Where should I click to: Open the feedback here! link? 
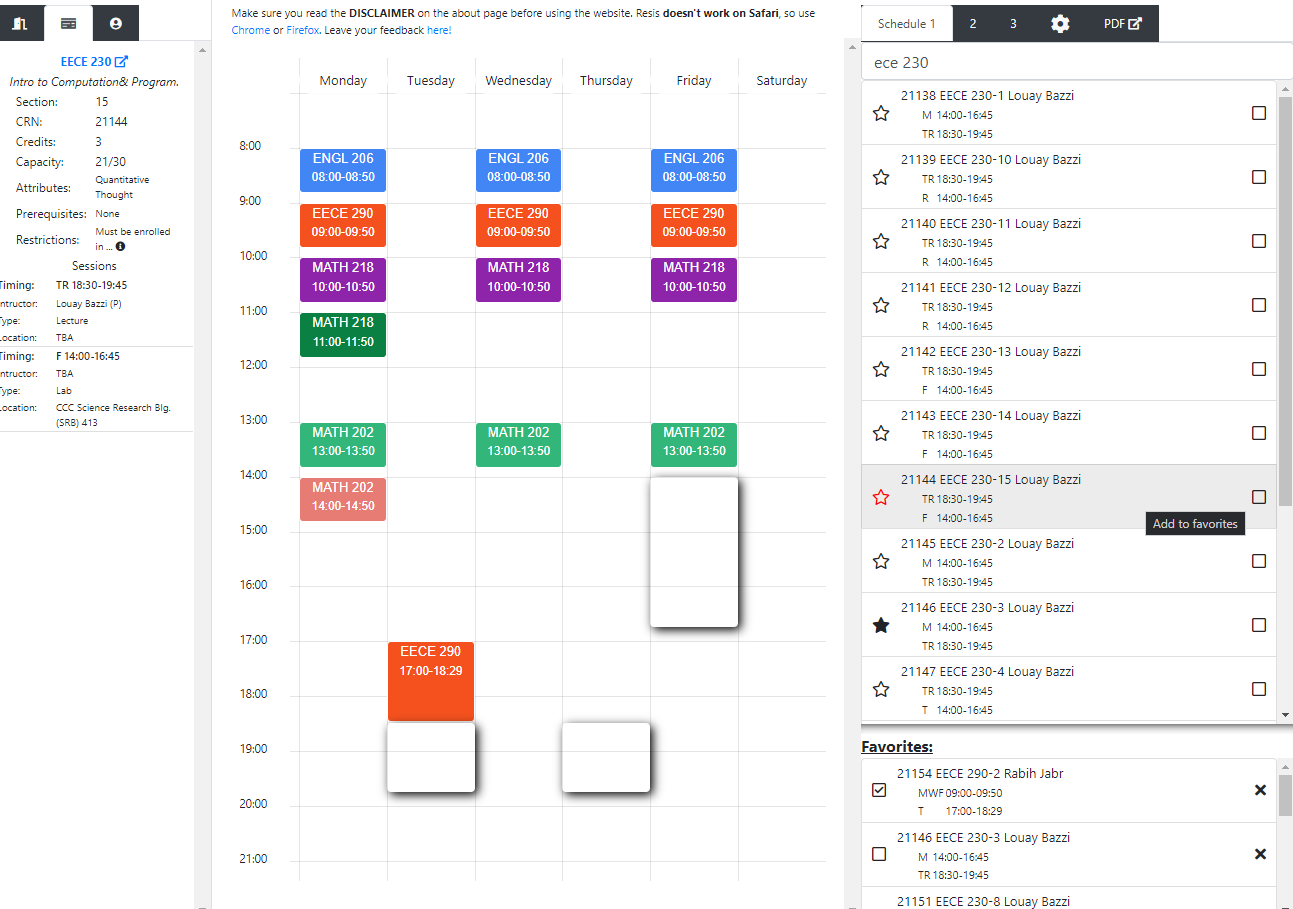click(439, 30)
